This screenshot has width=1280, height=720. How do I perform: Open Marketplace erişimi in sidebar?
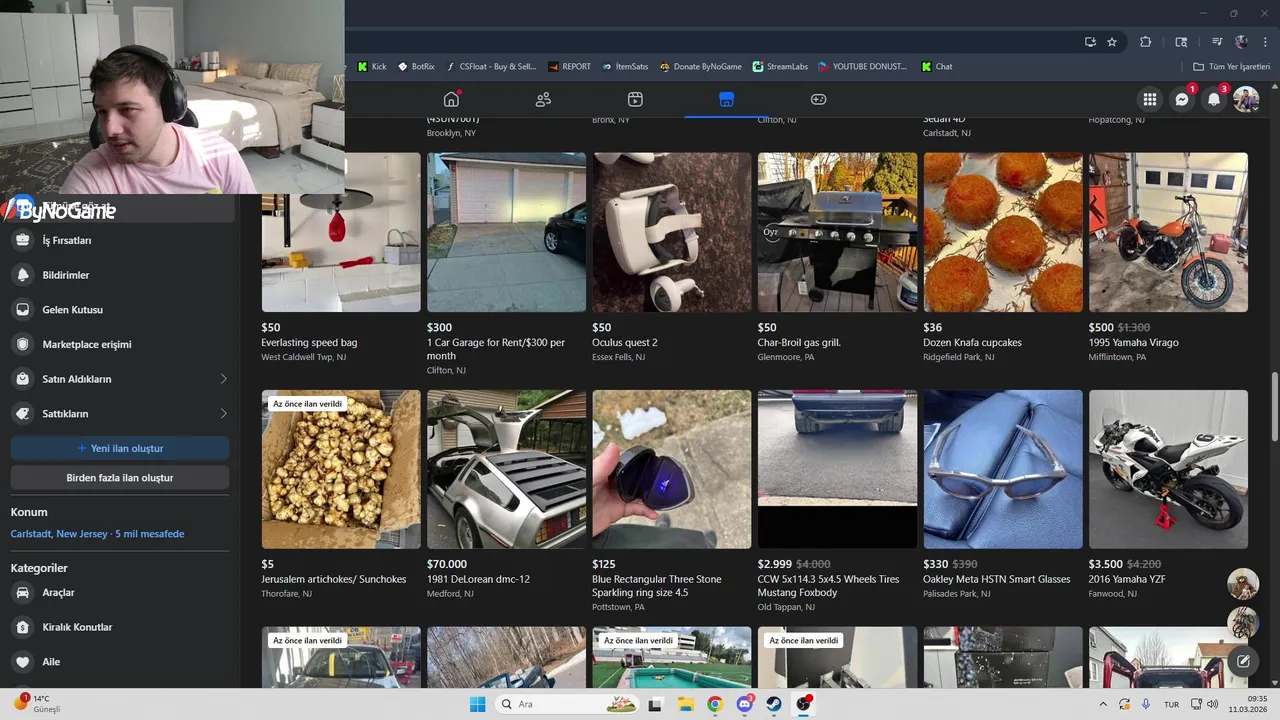120,344
